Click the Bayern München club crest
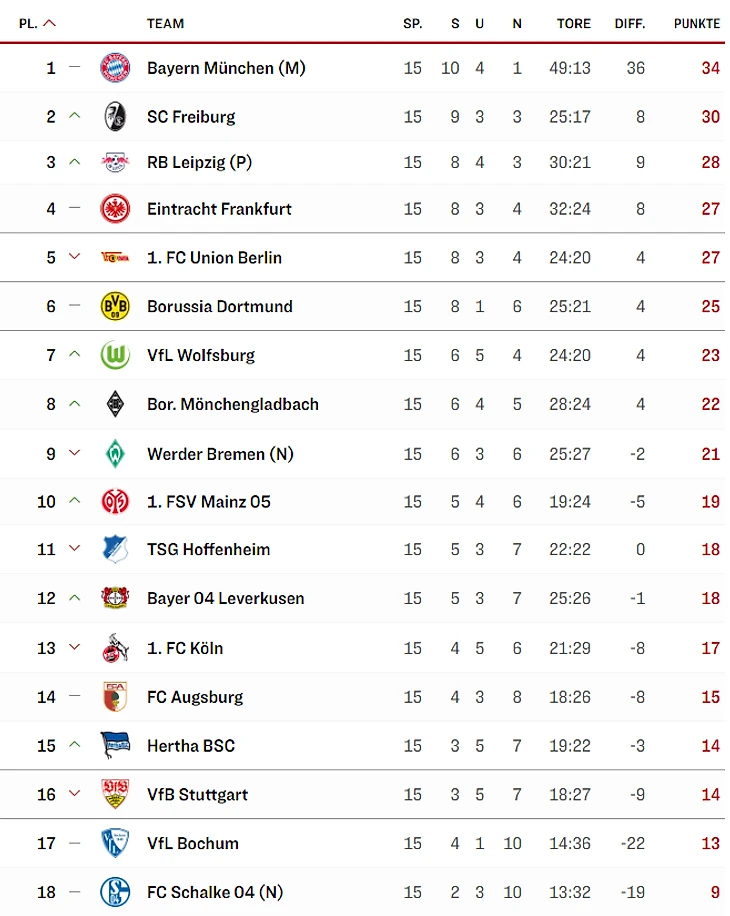The width and height of the screenshot is (730, 916). point(115,68)
